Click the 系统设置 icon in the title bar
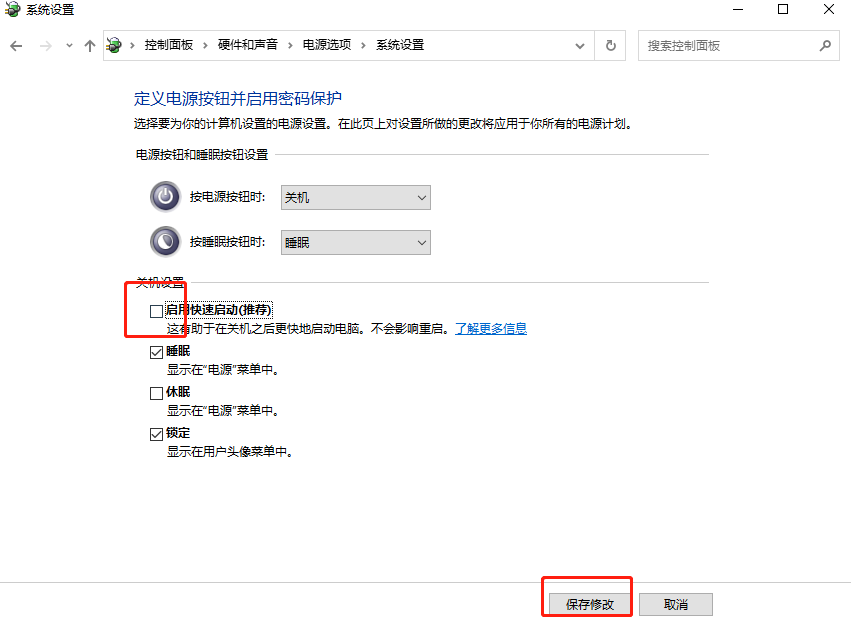This screenshot has height=622, width=851. pos(10,10)
